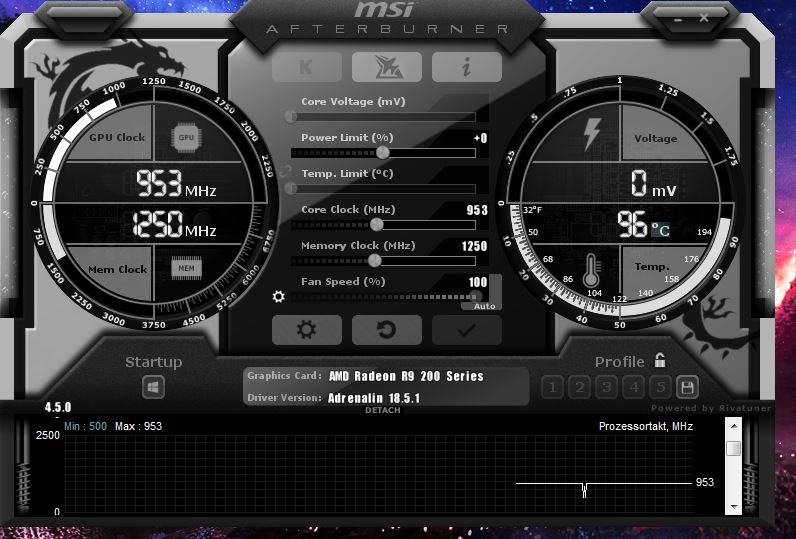This screenshot has height=539, width=796.
Task: Click the Memory Clock value 1250
Action: click(x=474, y=246)
